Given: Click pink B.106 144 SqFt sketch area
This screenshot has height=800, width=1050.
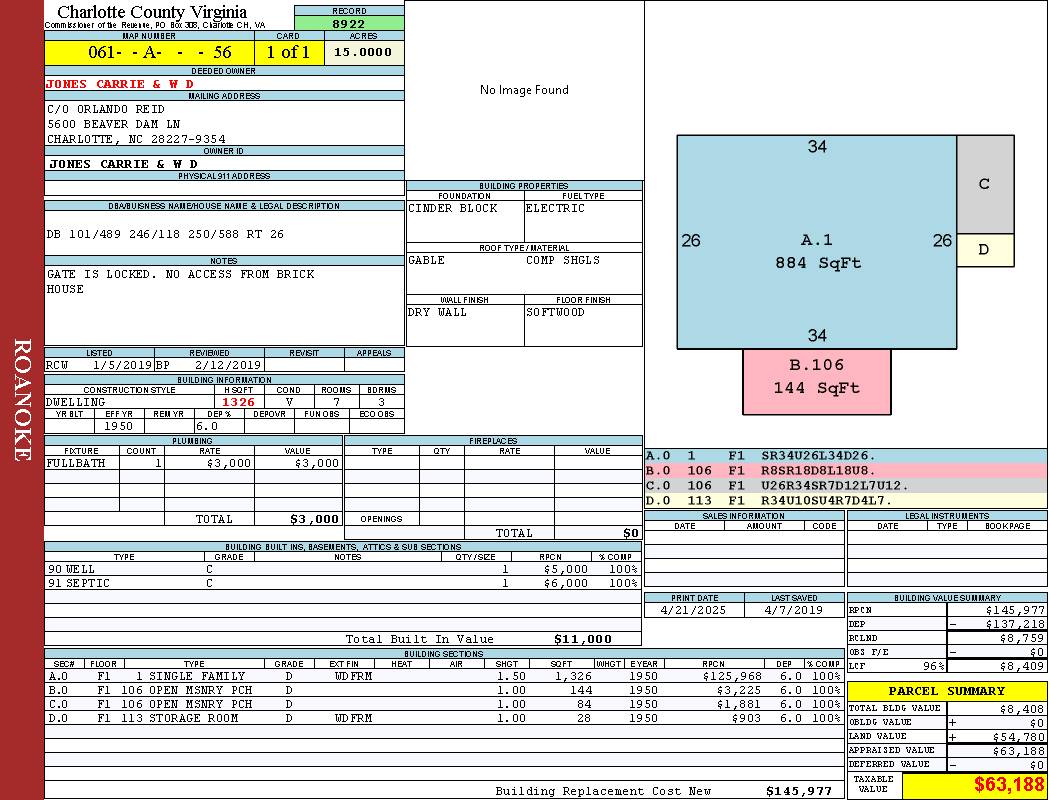Looking at the screenshot, I should 816,382.
